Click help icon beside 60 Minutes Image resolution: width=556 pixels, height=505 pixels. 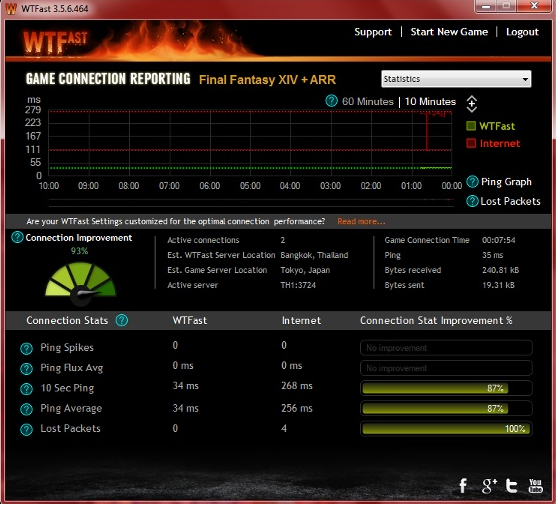coord(331,101)
